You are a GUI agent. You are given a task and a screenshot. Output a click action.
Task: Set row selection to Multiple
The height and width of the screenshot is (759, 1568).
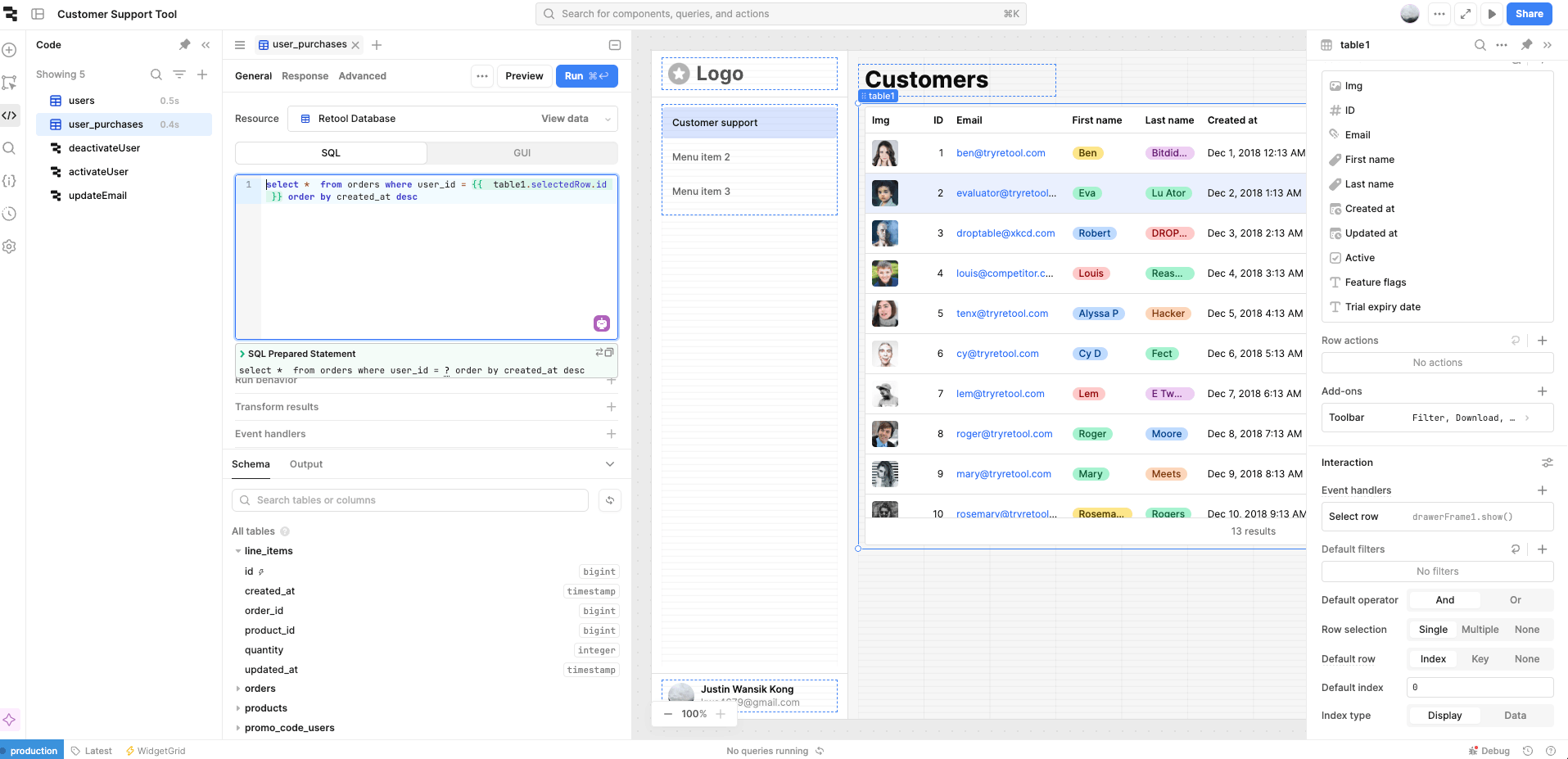click(1480, 630)
